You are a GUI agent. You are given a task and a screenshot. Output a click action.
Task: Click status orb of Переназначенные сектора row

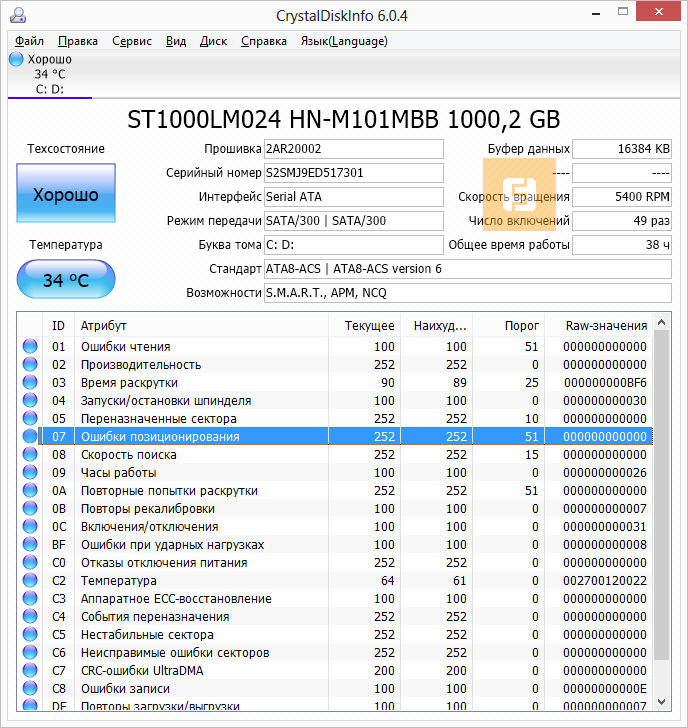tap(30, 418)
